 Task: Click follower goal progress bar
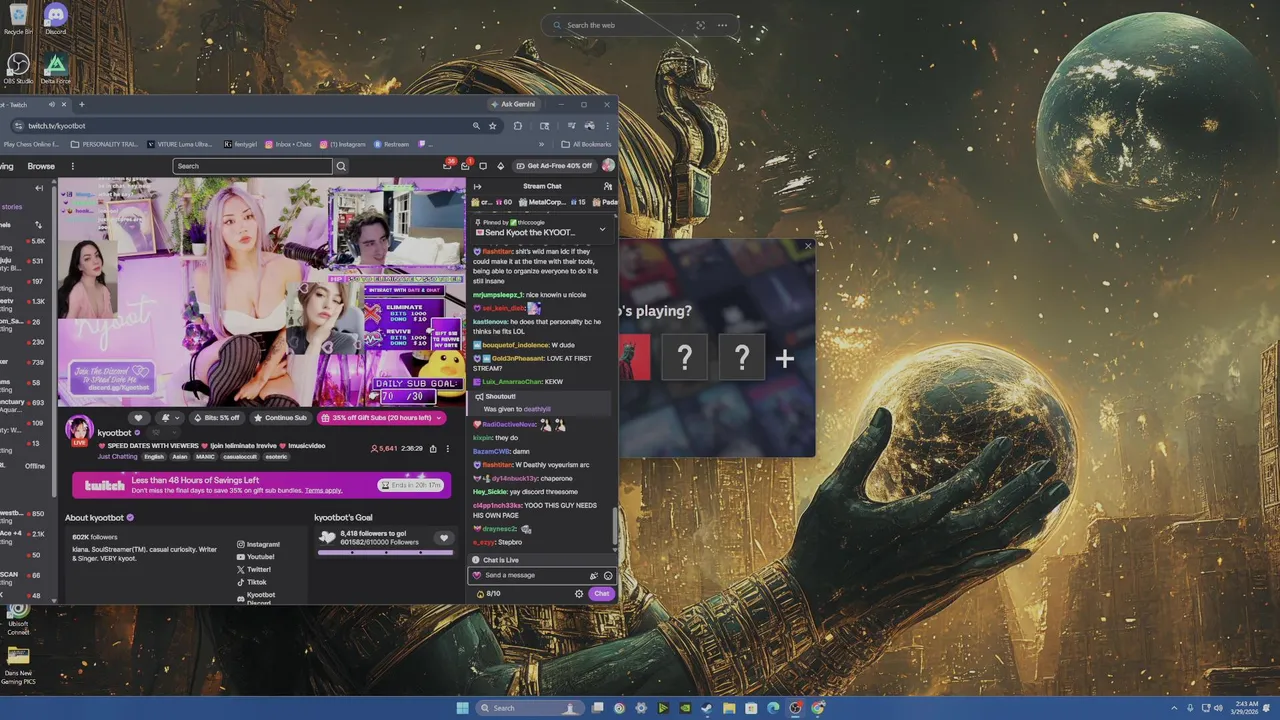(385, 552)
